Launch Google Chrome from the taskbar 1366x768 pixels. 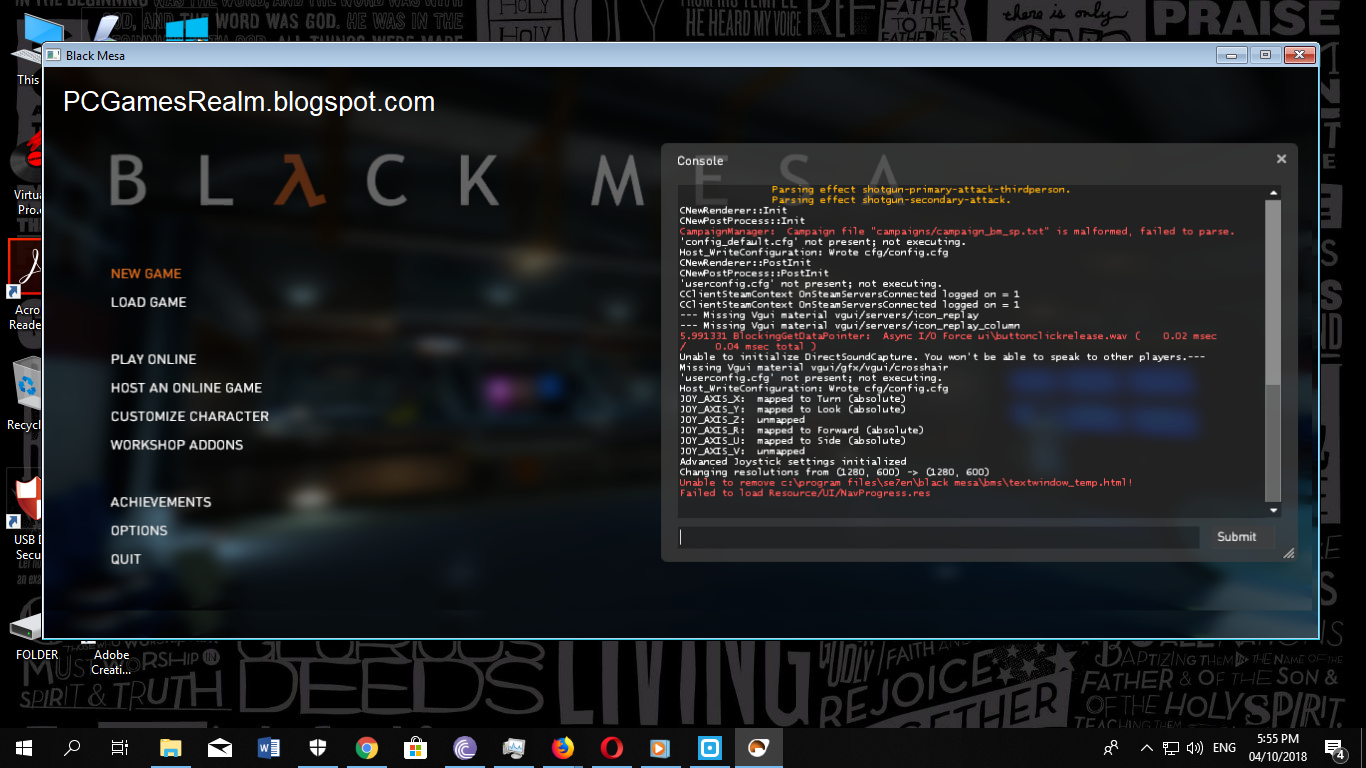[367, 747]
